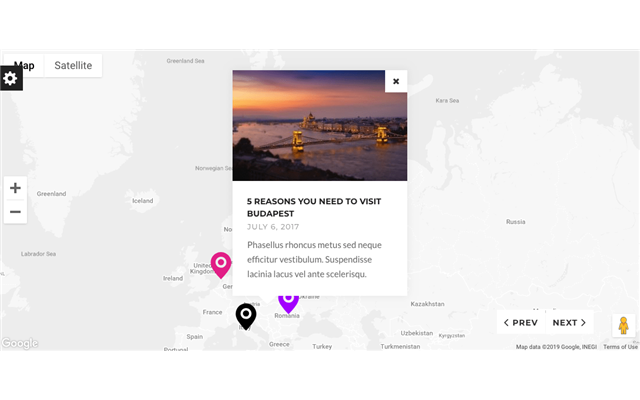This screenshot has width=640, height=400.
Task: Select the Street View pegman icon
Action: [x=623, y=326]
